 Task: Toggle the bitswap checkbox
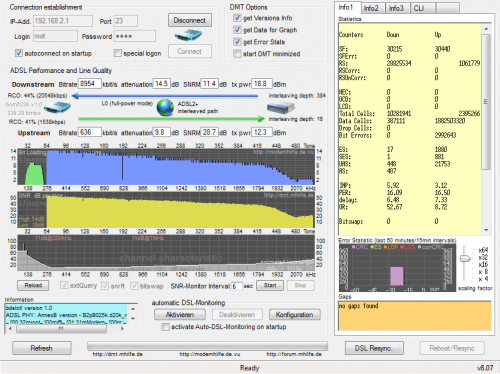pyautogui.click(x=134, y=286)
